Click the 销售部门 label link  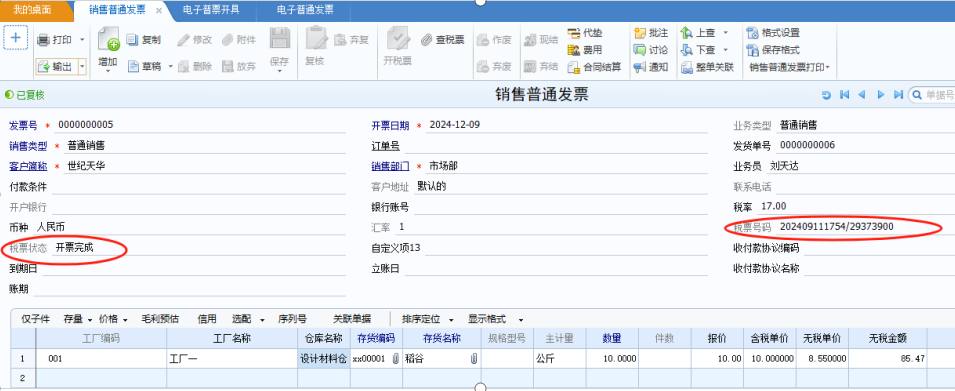(391, 166)
